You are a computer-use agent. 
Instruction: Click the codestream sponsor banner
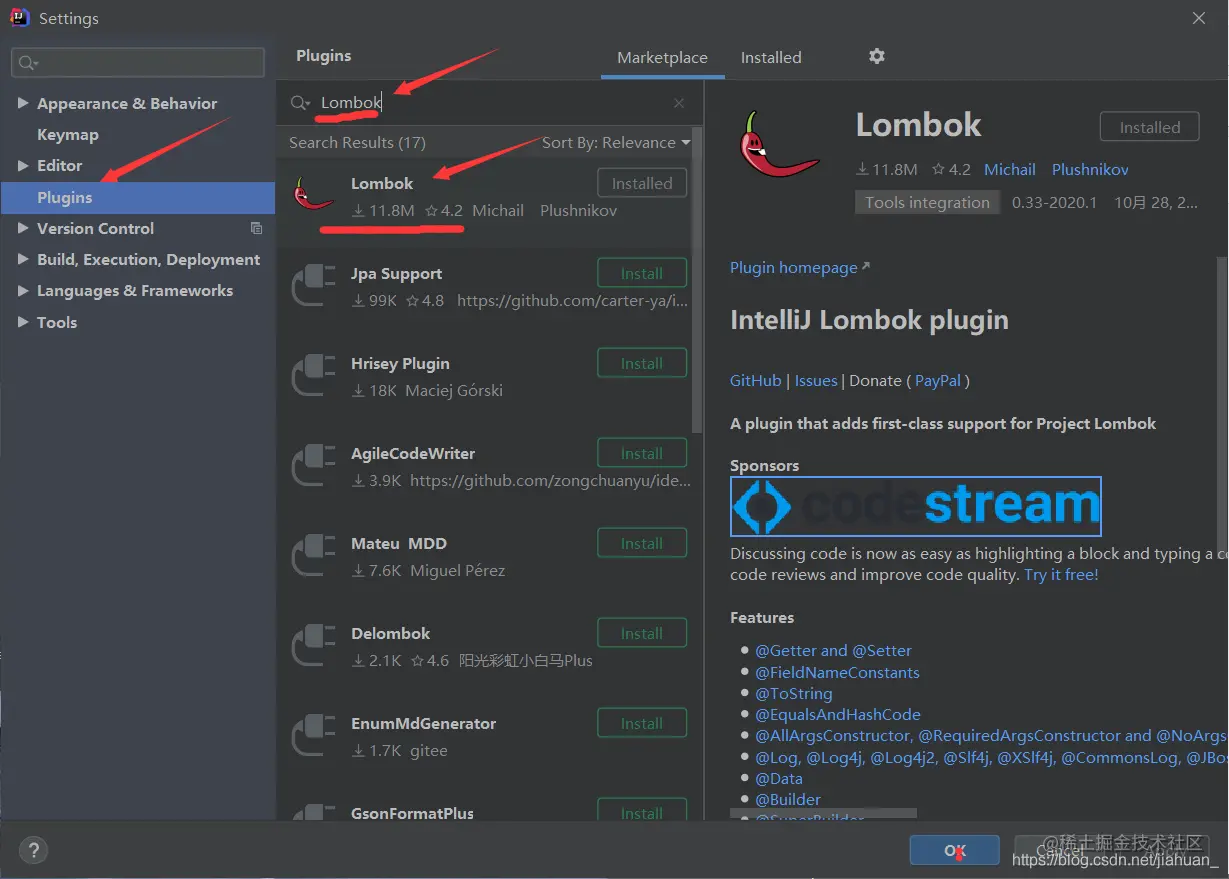point(915,506)
